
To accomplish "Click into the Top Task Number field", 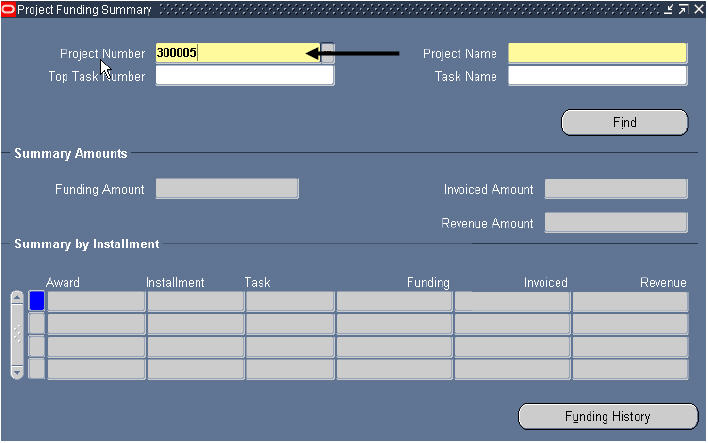I will pyautogui.click(x=244, y=76).
